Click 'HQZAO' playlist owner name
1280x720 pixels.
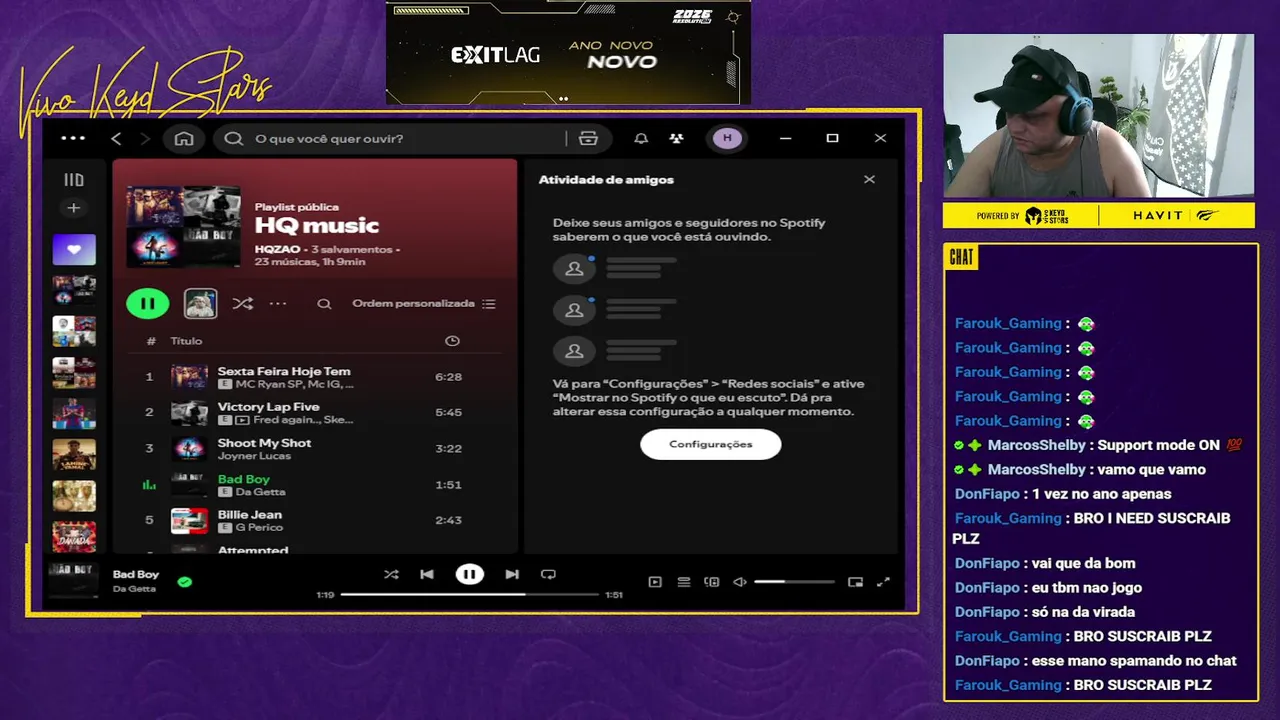coord(277,249)
